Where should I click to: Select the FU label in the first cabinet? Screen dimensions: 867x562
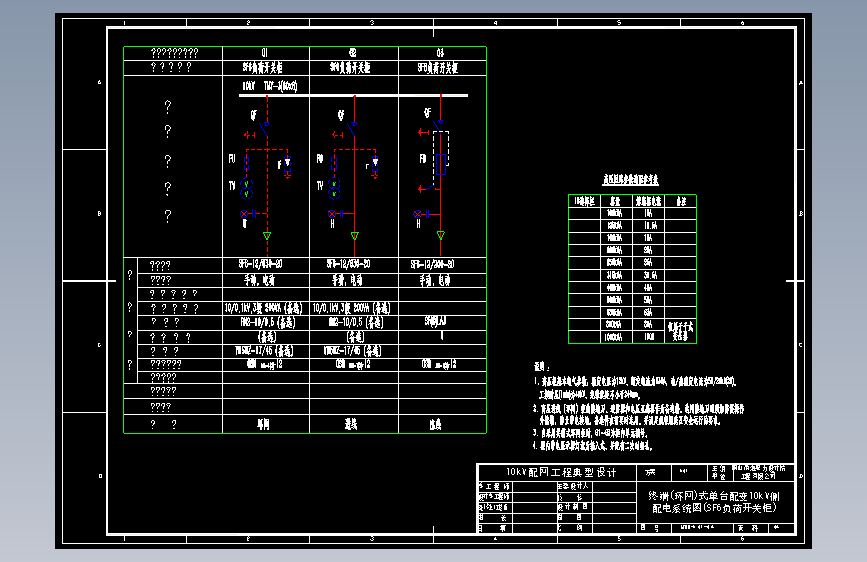coord(232,159)
